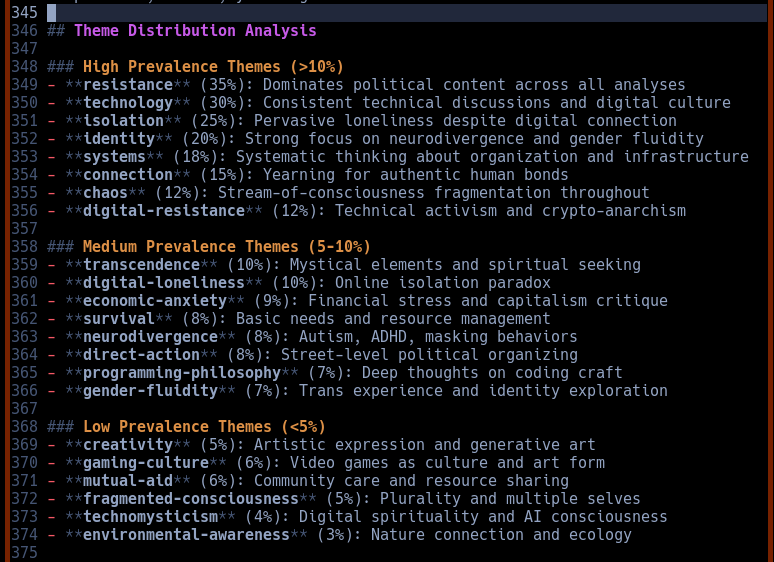Click the 'Theme Distribution Analysis' heading
The image size is (774, 562).
[194, 31]
